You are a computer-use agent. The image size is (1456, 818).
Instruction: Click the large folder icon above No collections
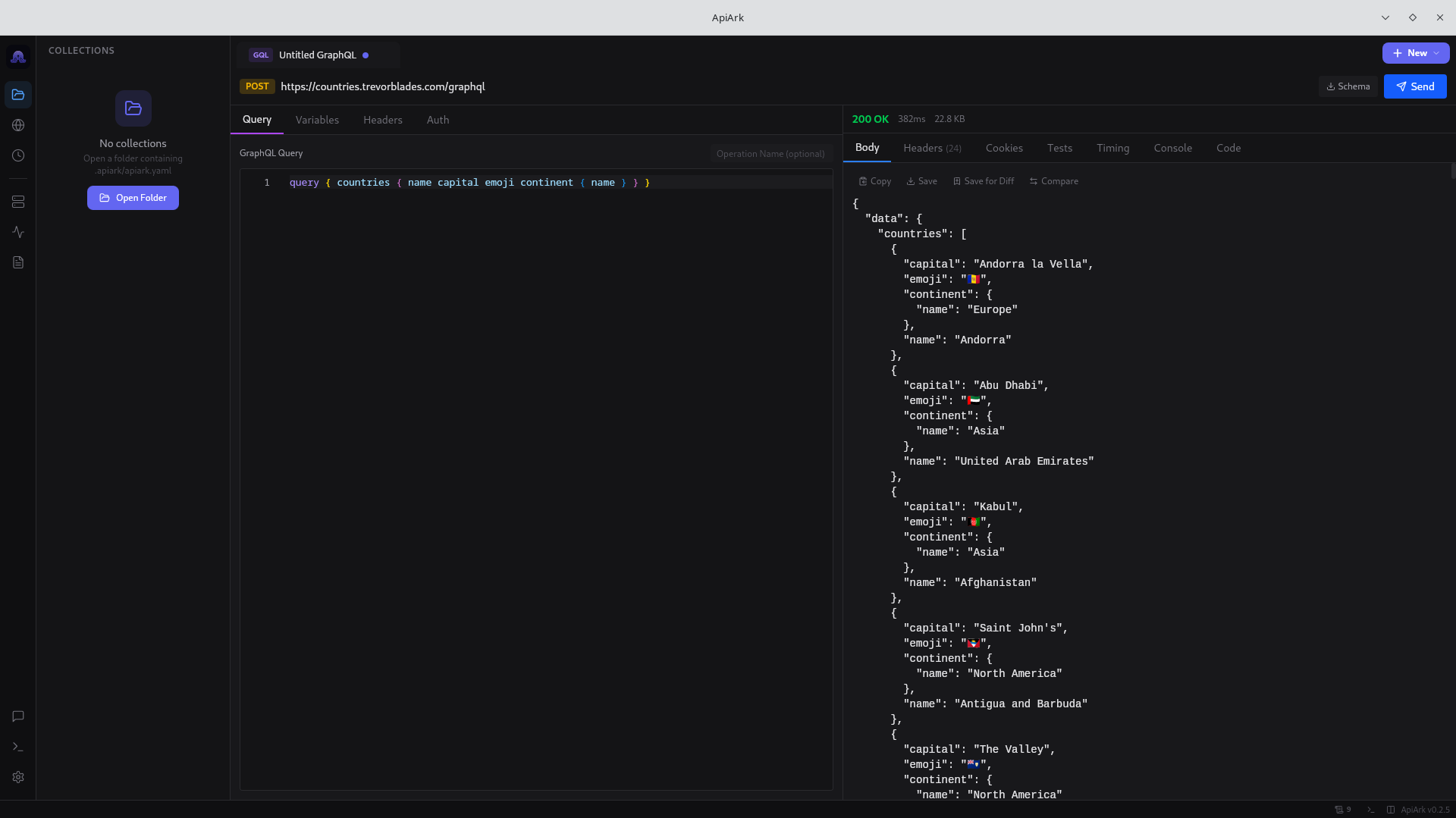coord(133,108)
